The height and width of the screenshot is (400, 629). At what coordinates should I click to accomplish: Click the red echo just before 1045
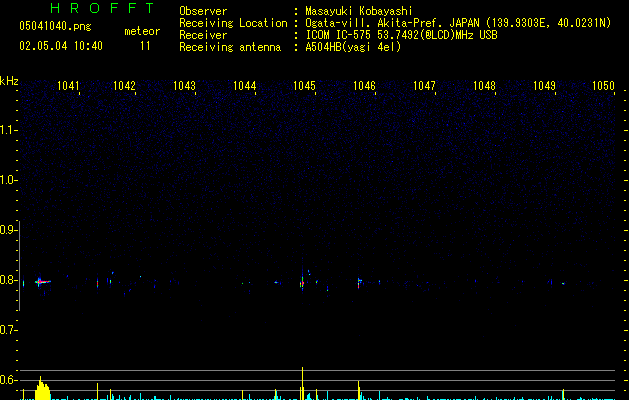click(x=302, y=283)
